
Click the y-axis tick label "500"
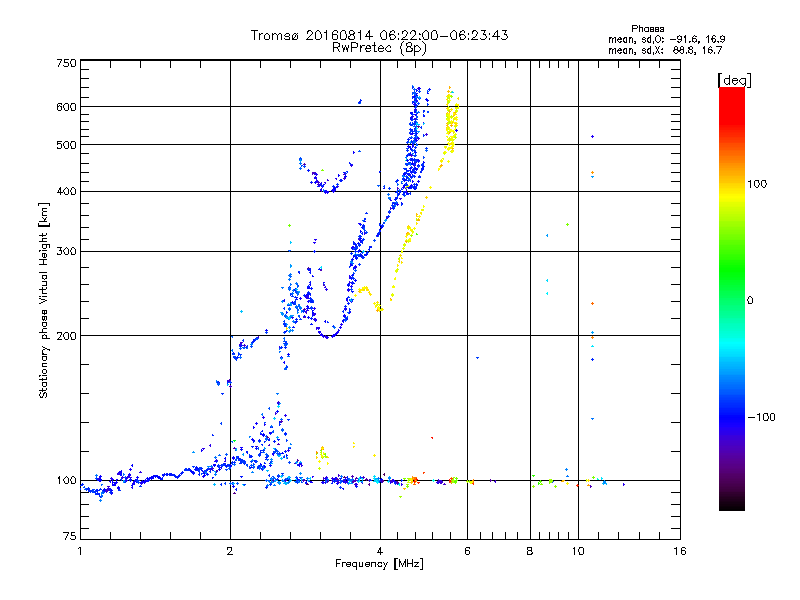[67, 145]
